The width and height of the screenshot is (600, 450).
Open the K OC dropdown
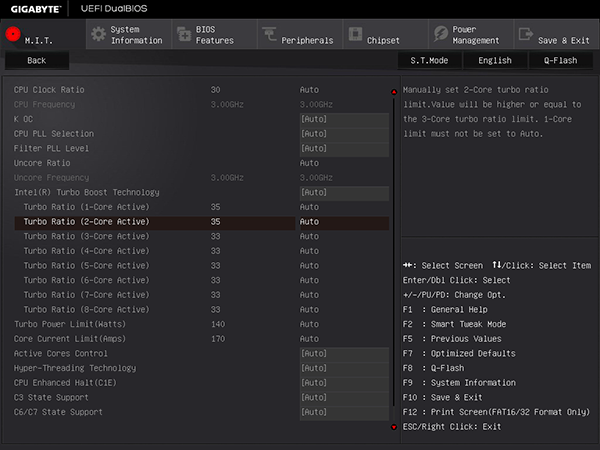(343, 119)
